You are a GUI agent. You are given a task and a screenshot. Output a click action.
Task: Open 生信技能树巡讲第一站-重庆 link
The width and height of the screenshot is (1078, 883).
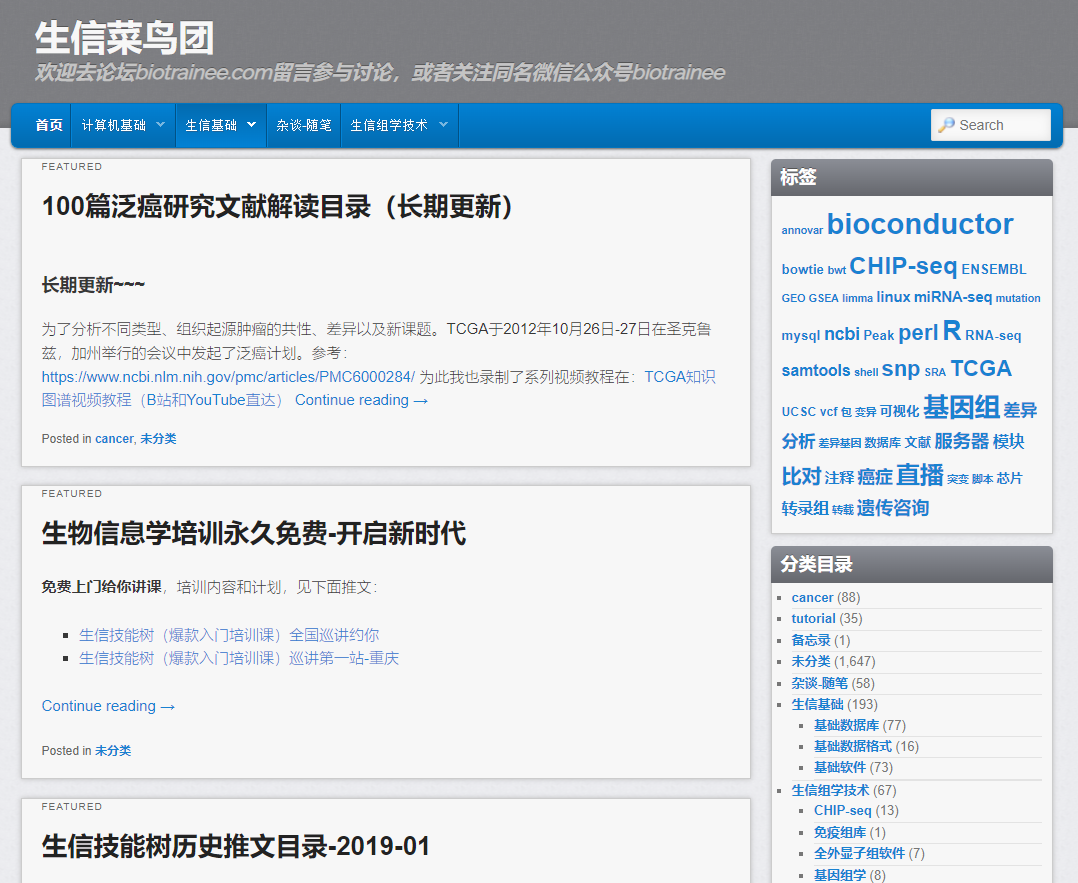tap(239, 658)
